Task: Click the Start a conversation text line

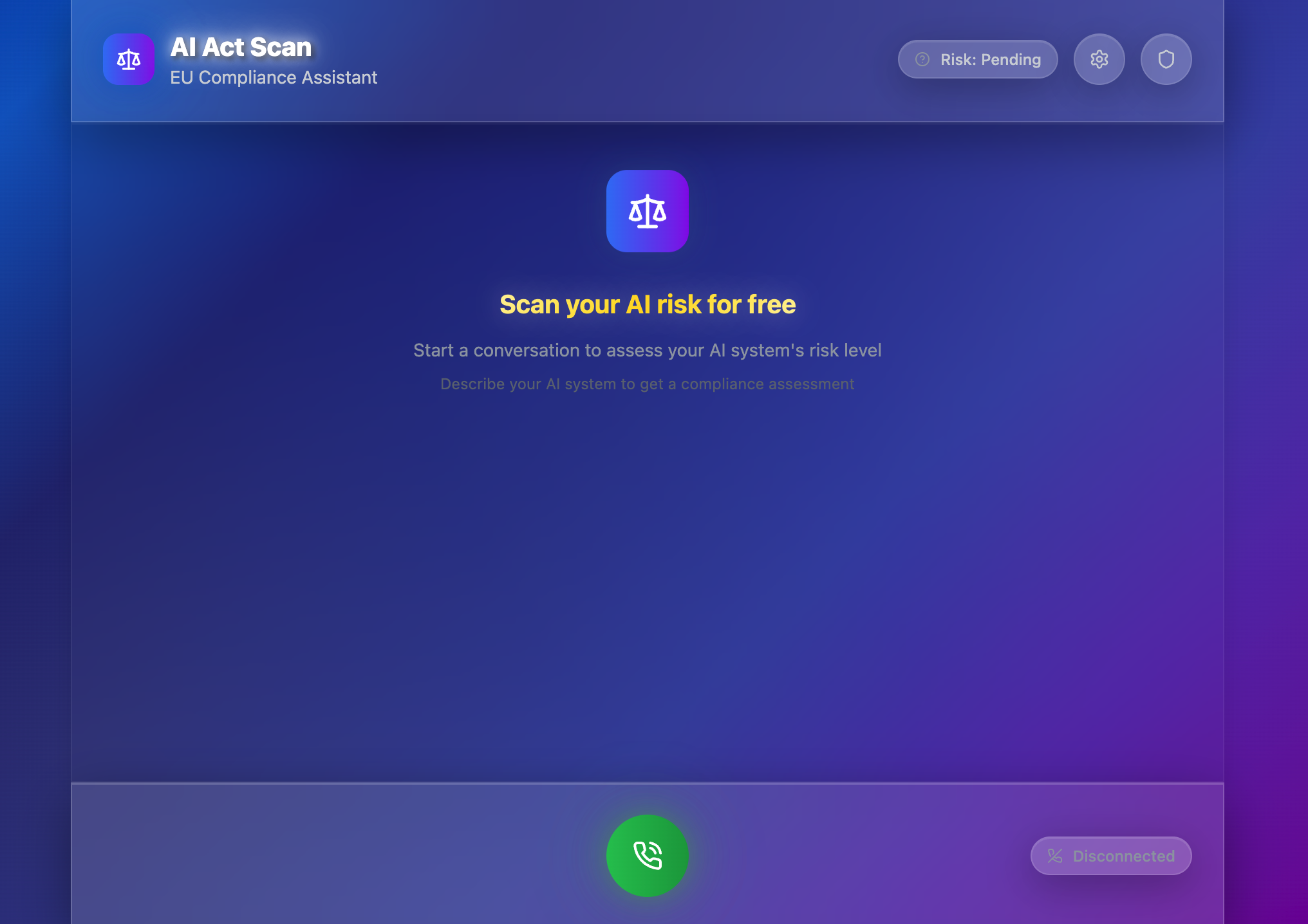Action: 648,350
